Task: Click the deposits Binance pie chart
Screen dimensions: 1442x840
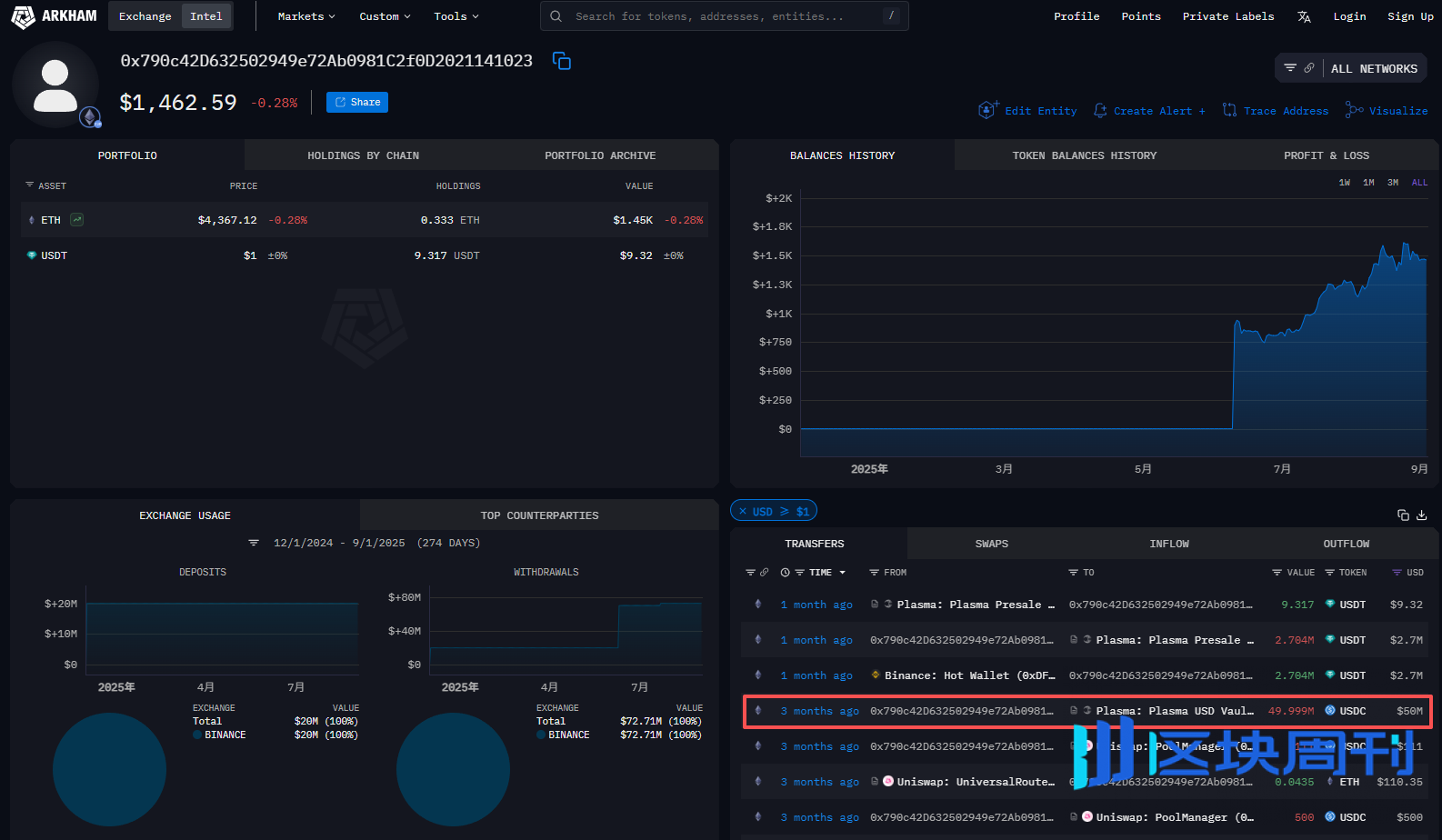Action: point(109,769)
